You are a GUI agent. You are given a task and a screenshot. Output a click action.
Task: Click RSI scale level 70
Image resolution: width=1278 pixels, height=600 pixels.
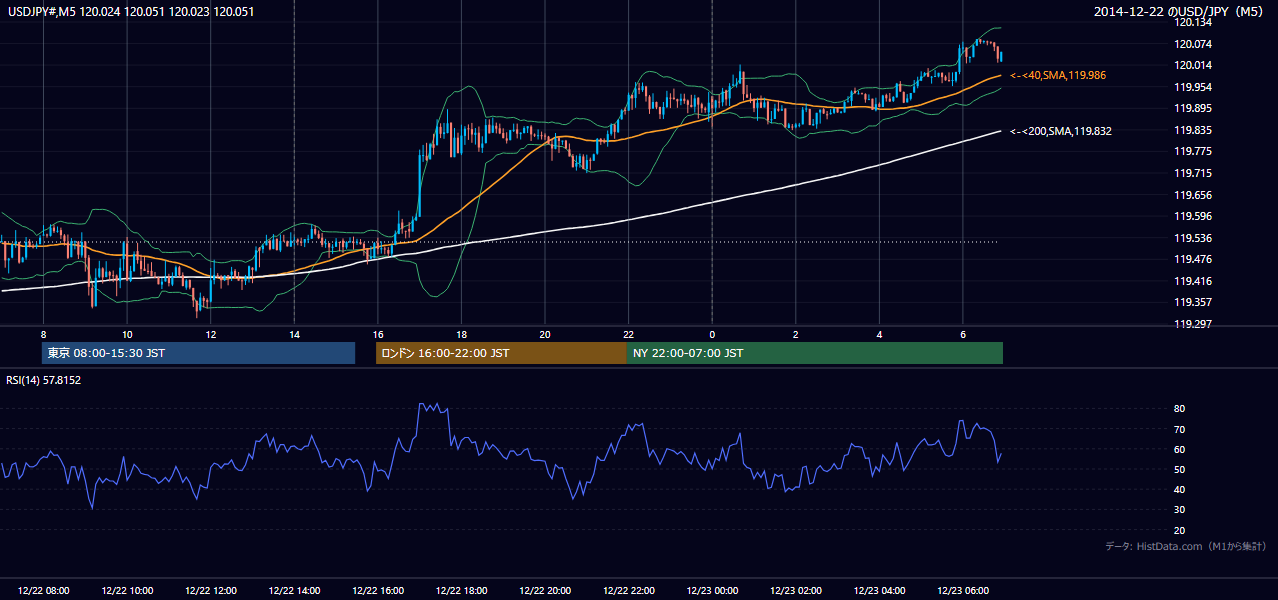[1179, 429]
